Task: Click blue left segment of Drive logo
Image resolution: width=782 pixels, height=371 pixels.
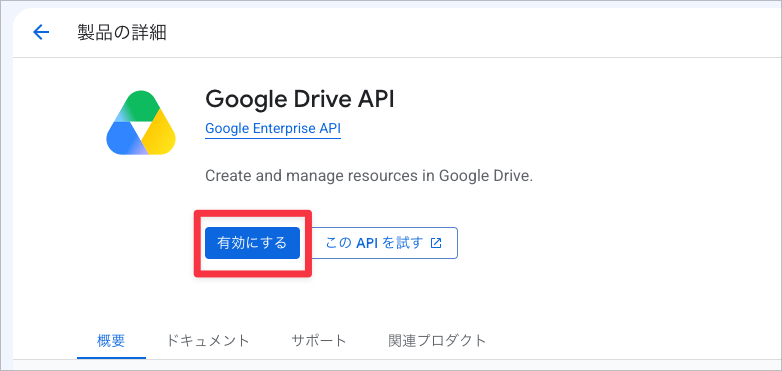Action: (122, 139)
